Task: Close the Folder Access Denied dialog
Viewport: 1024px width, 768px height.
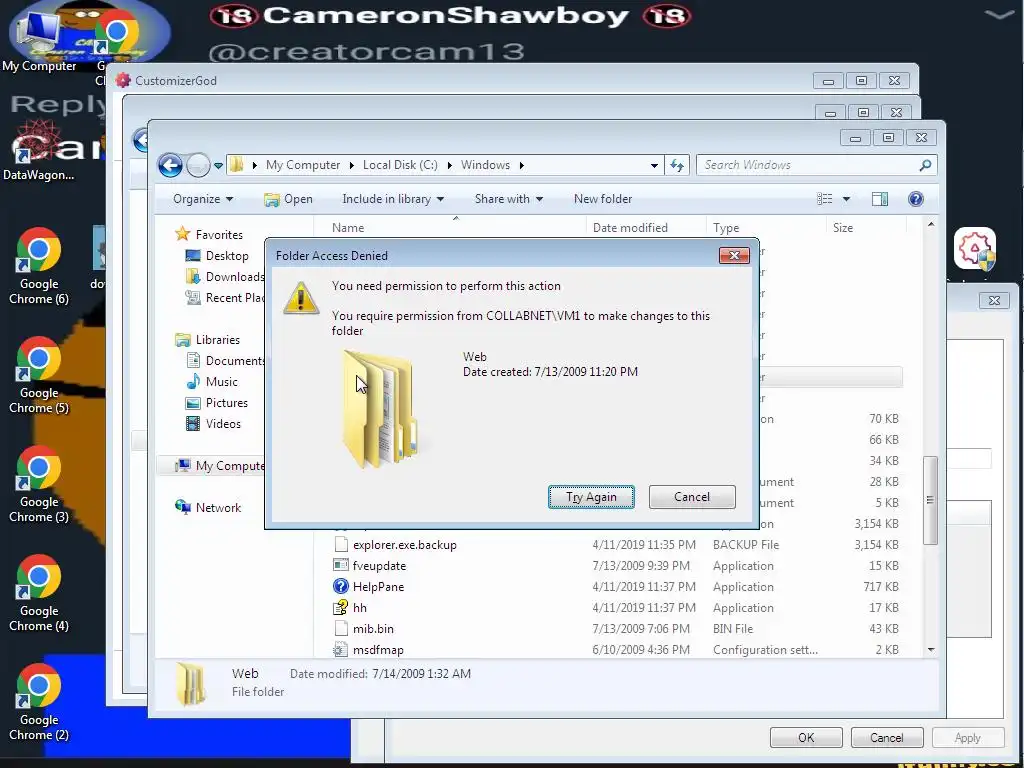Action: (734, 255)
